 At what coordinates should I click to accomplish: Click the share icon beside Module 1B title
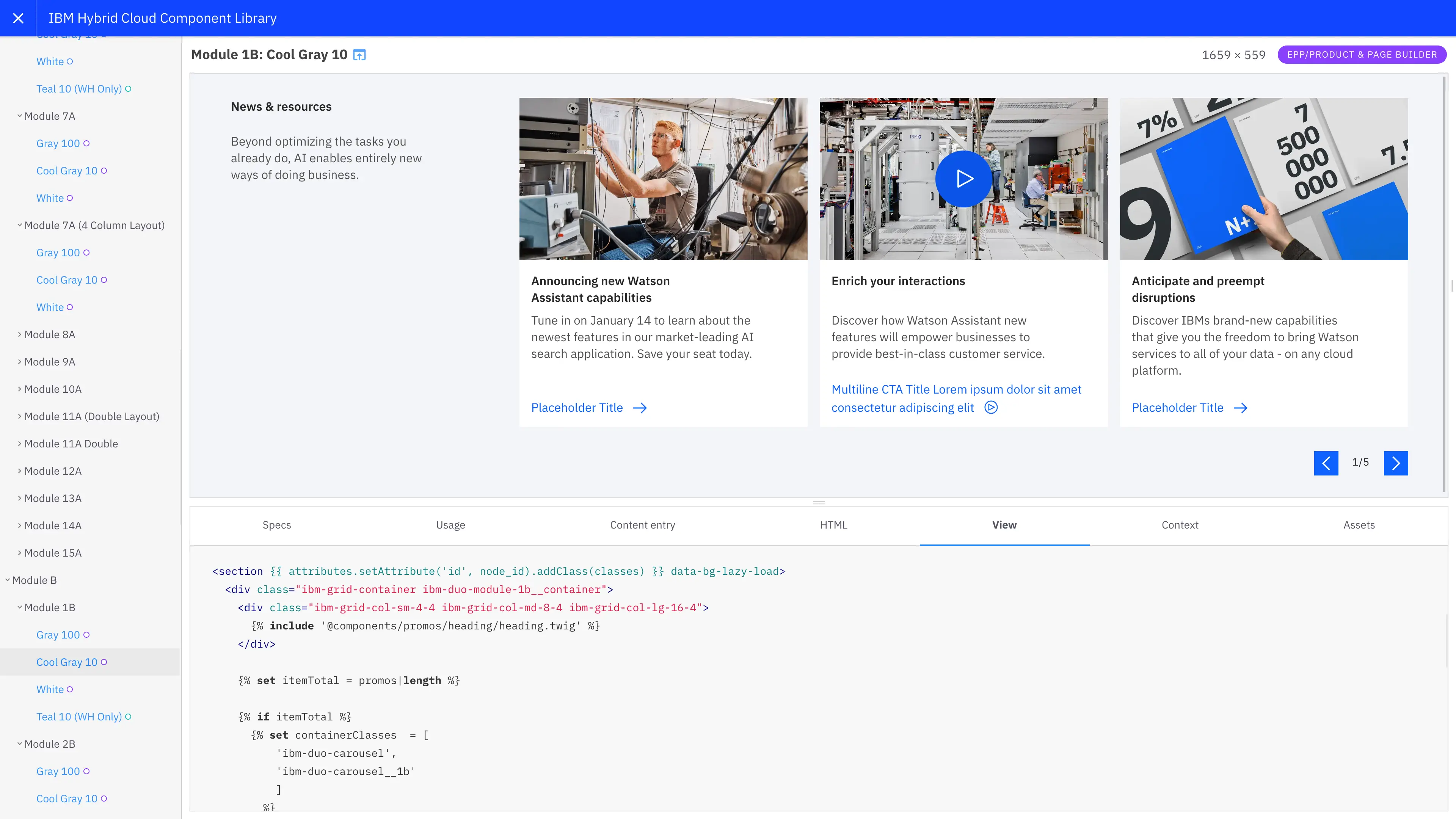click(x=359, y=54)
